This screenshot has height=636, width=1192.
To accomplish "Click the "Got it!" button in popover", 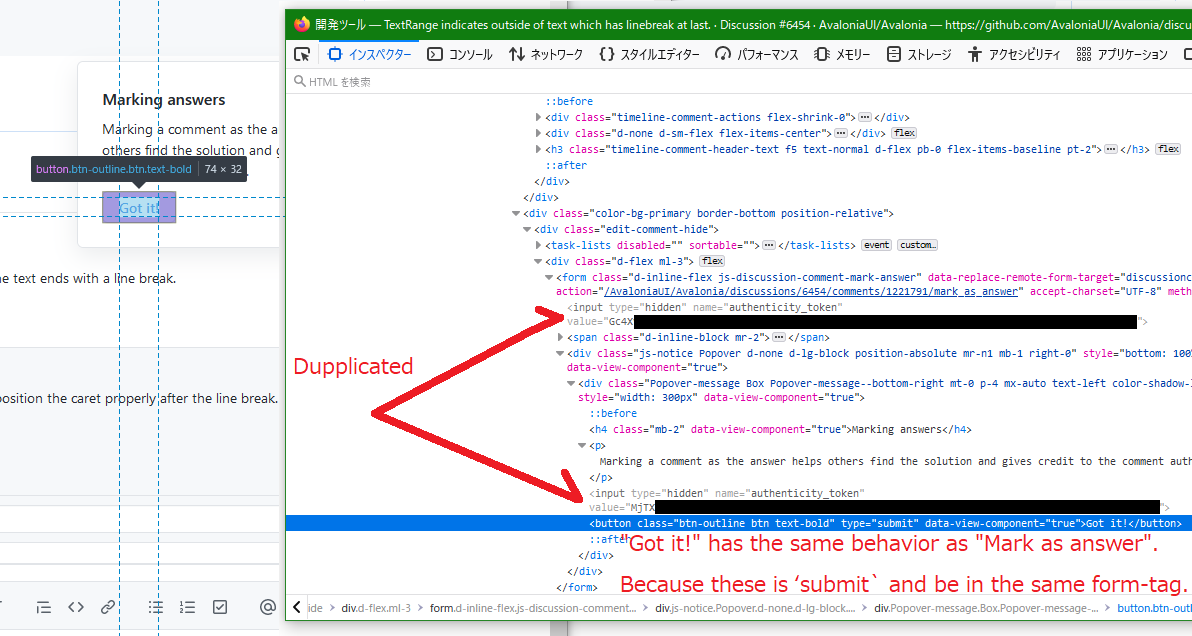I will [x=138, y=208].
